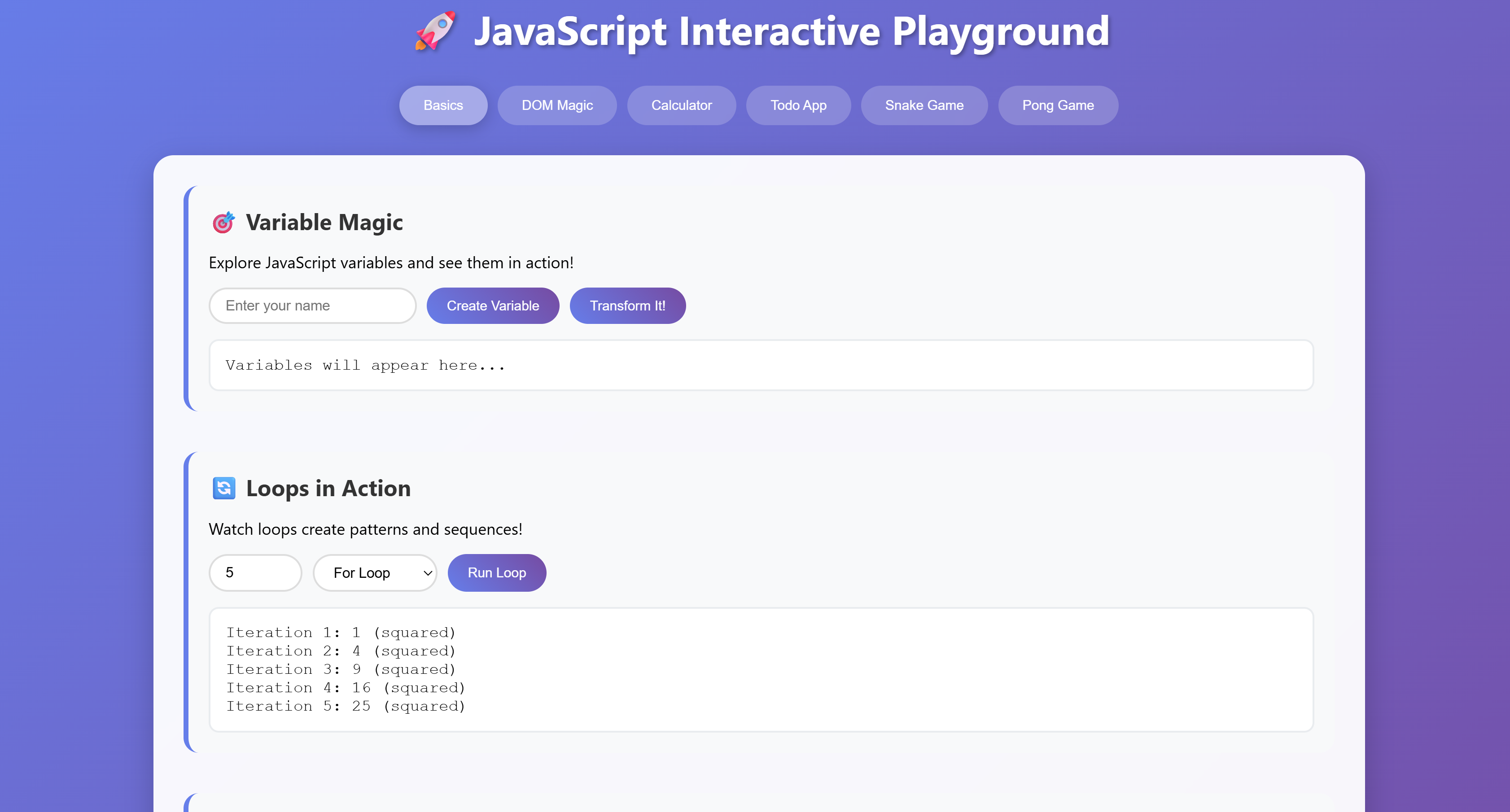The width and height of the screenshot is (1510, 812).
Task: Open the Calculator tab
Action: point(681,105)
